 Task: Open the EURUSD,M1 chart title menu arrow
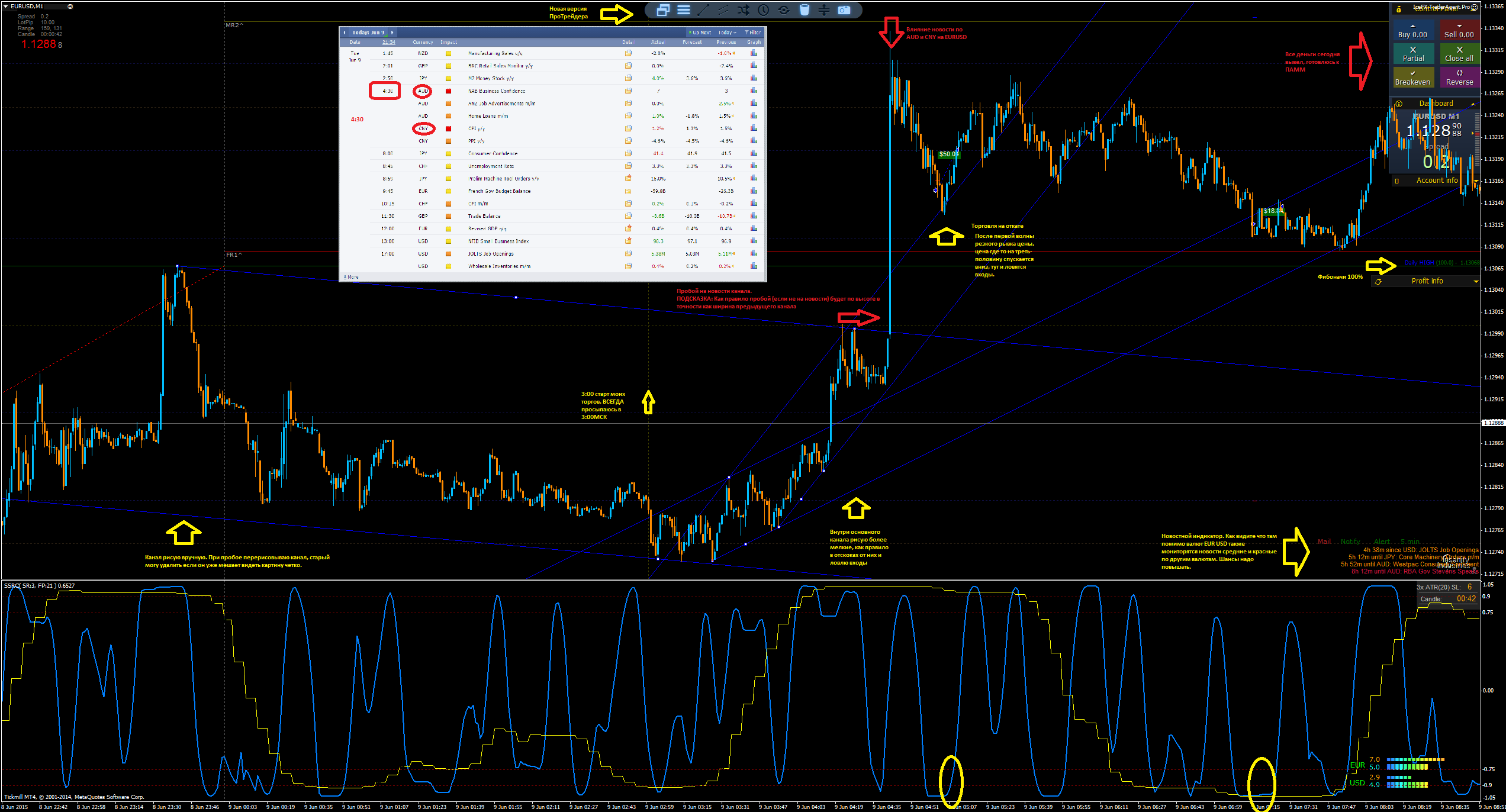pyautogui.click(x=5, y=7)
